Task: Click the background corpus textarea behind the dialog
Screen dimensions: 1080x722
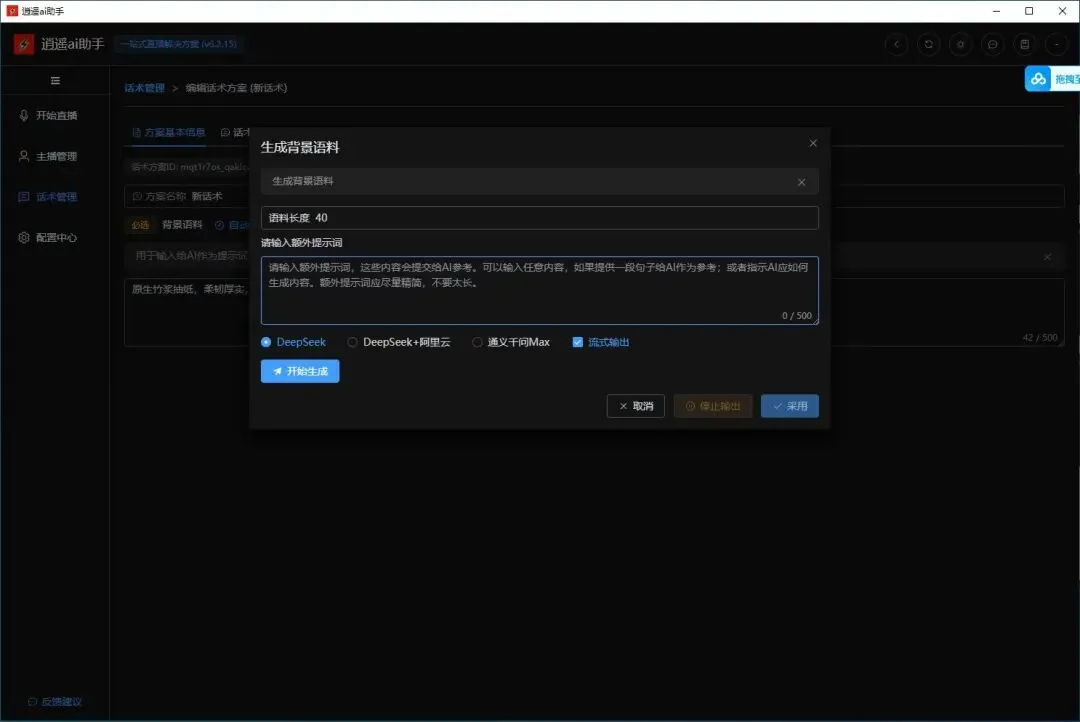Action: [x=594, y=312]
